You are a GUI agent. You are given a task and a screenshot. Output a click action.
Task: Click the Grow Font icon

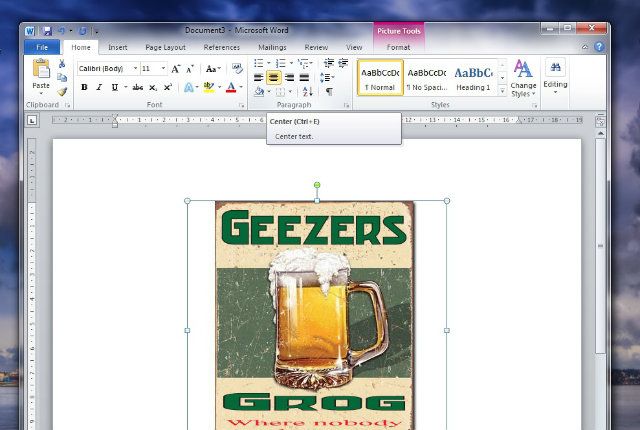(x=176, y=69)
